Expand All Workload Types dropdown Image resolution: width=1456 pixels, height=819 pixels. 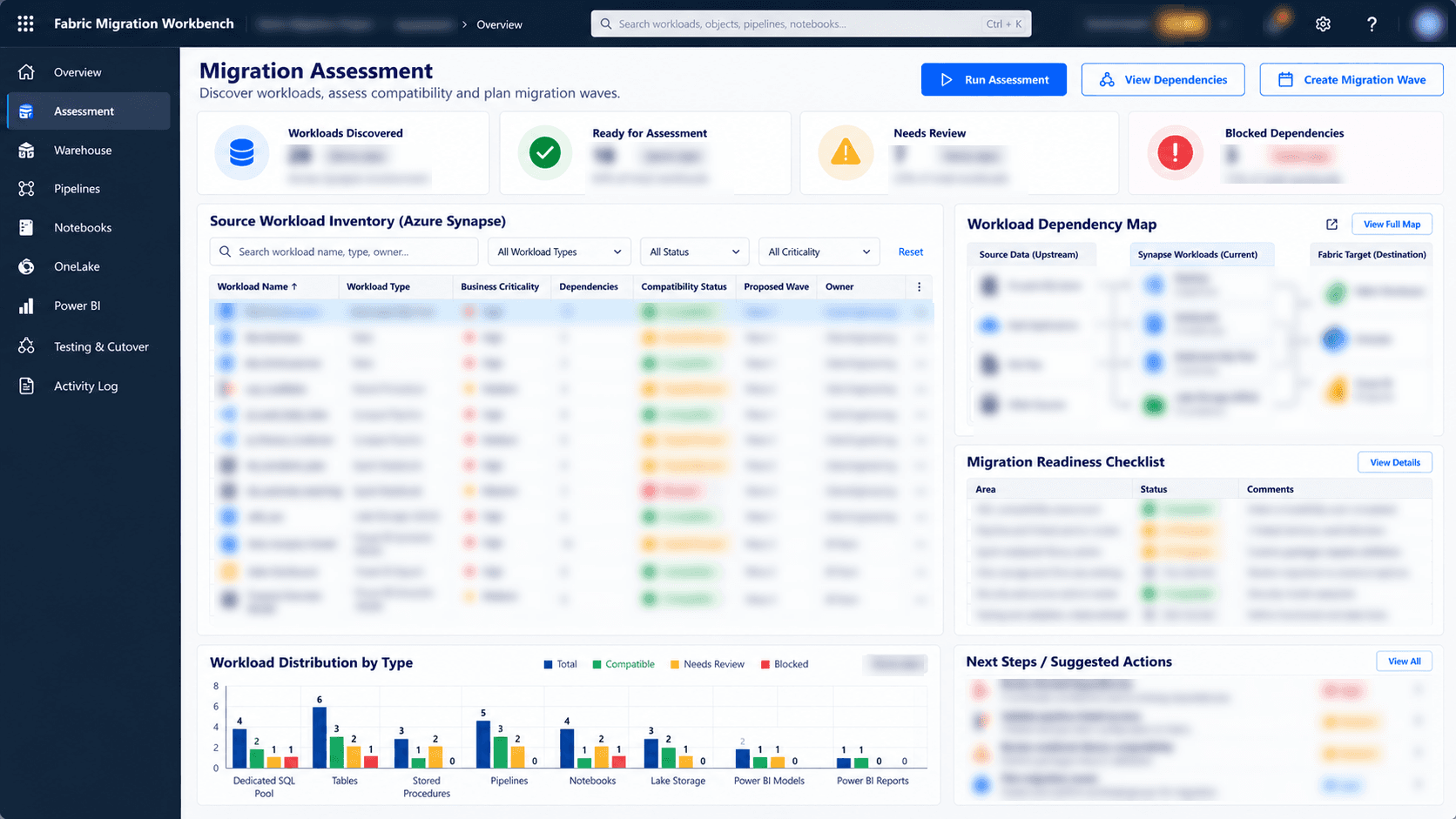(x=559, y=252)
